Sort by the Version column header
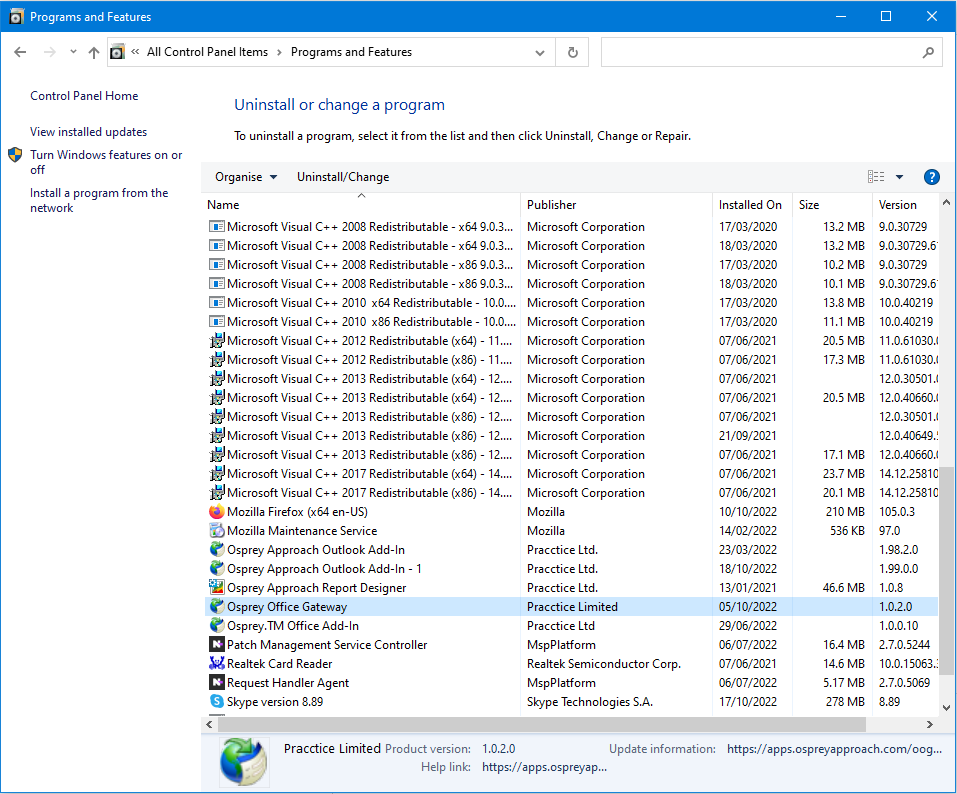Viewport: 957px width, 794px height. (906, 204)
